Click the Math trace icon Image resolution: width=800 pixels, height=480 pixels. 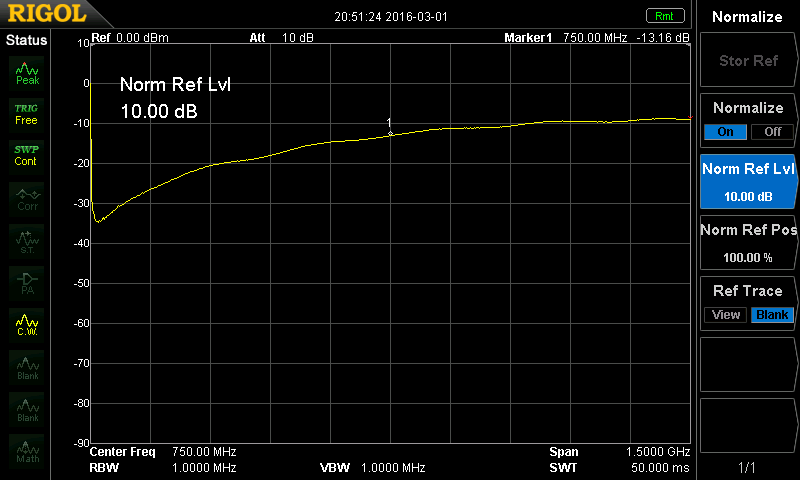[x=27, y=450]
